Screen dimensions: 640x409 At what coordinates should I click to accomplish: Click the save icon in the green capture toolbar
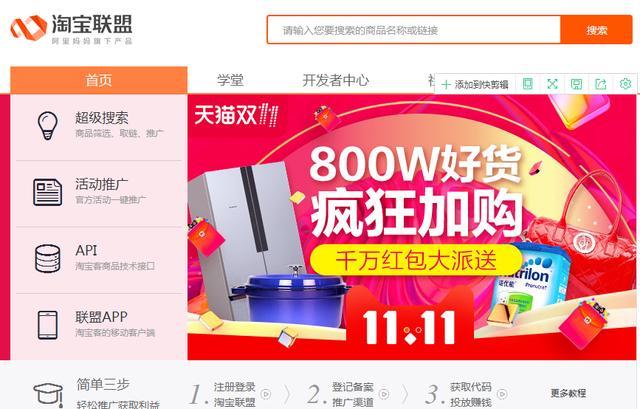point(576,84)
